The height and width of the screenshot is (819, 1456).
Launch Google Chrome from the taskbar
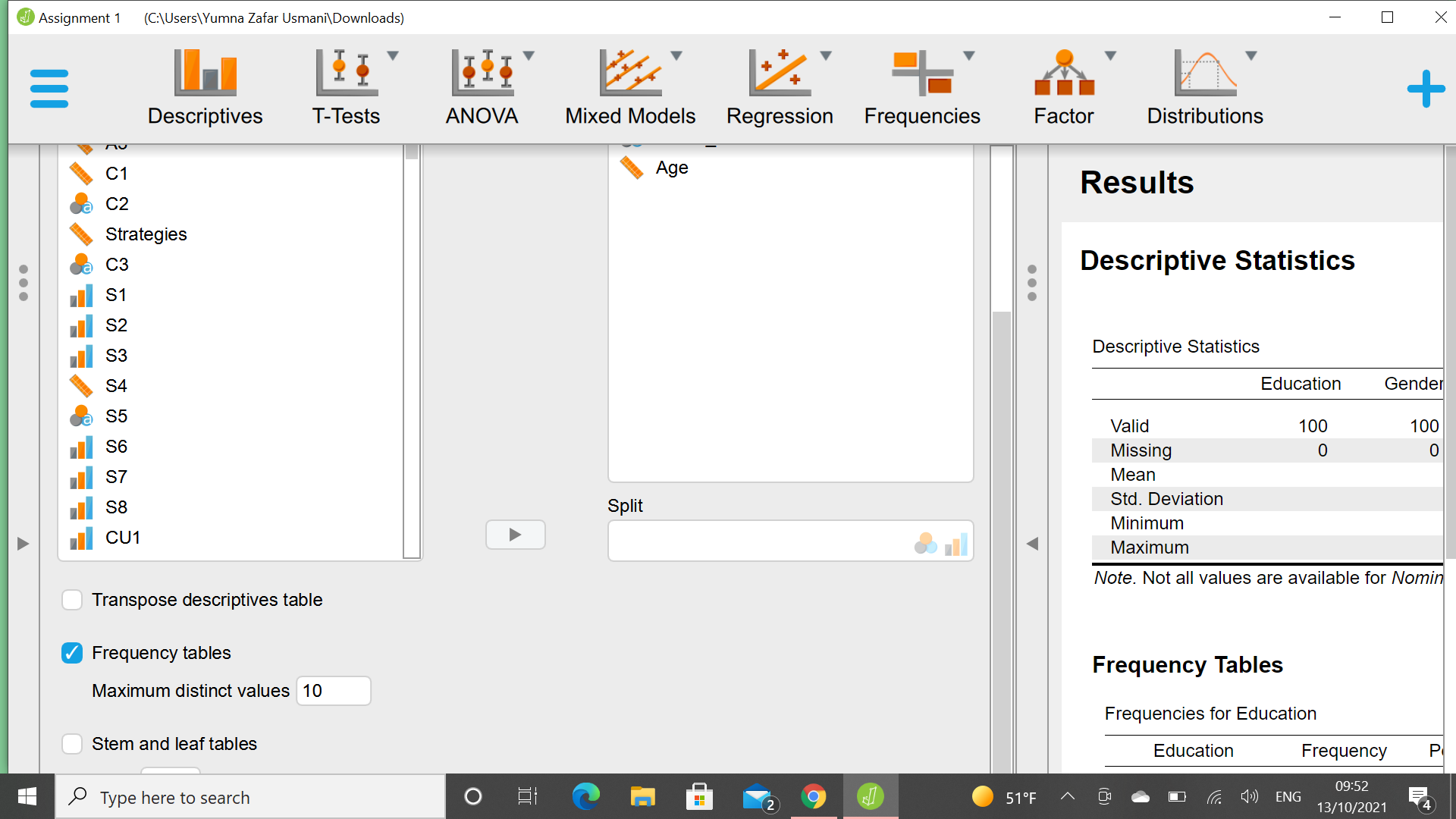814,796
